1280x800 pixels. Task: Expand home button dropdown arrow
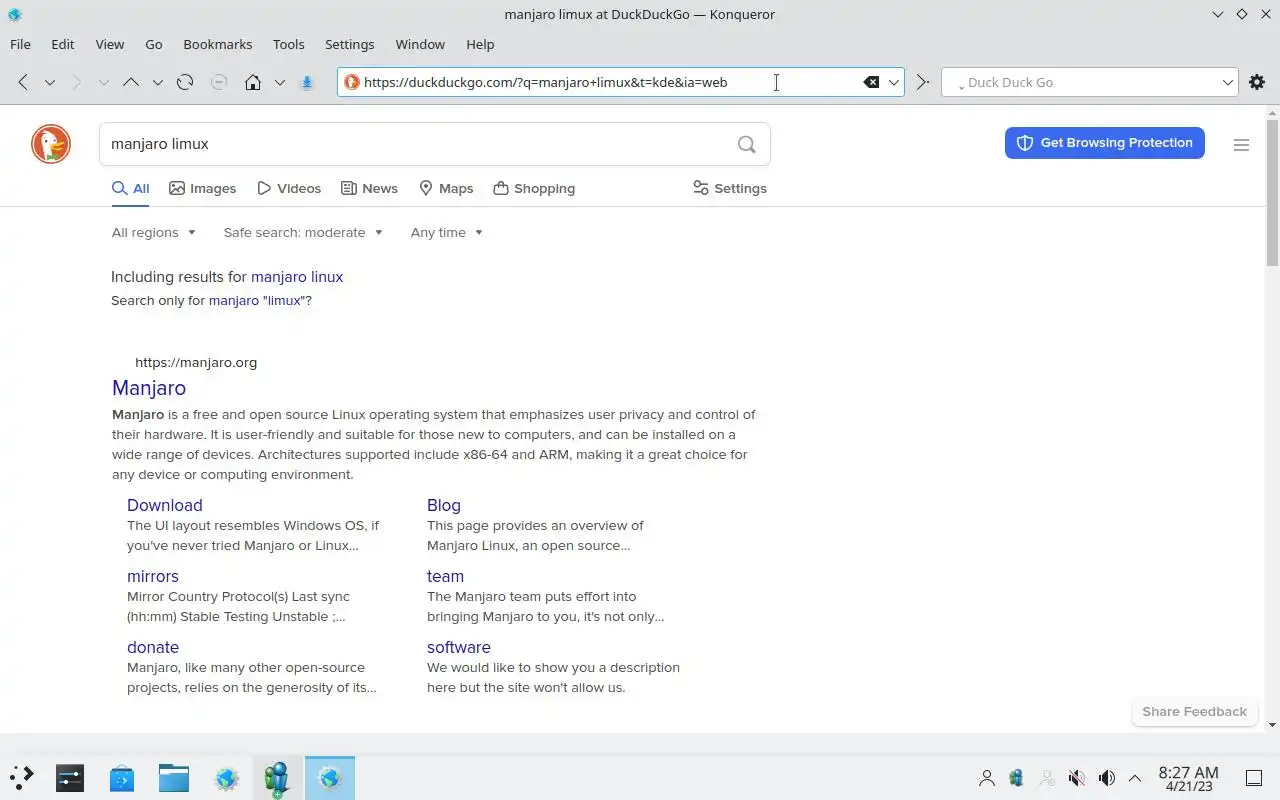279,82
